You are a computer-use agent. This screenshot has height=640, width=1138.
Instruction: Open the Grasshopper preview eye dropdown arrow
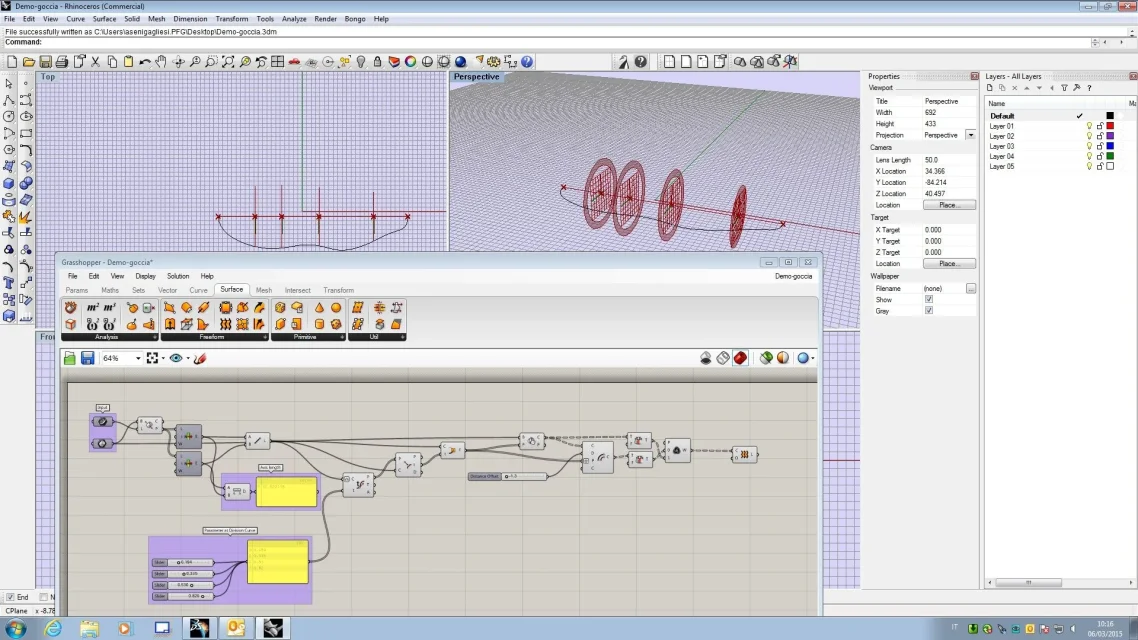coord(188,358)
